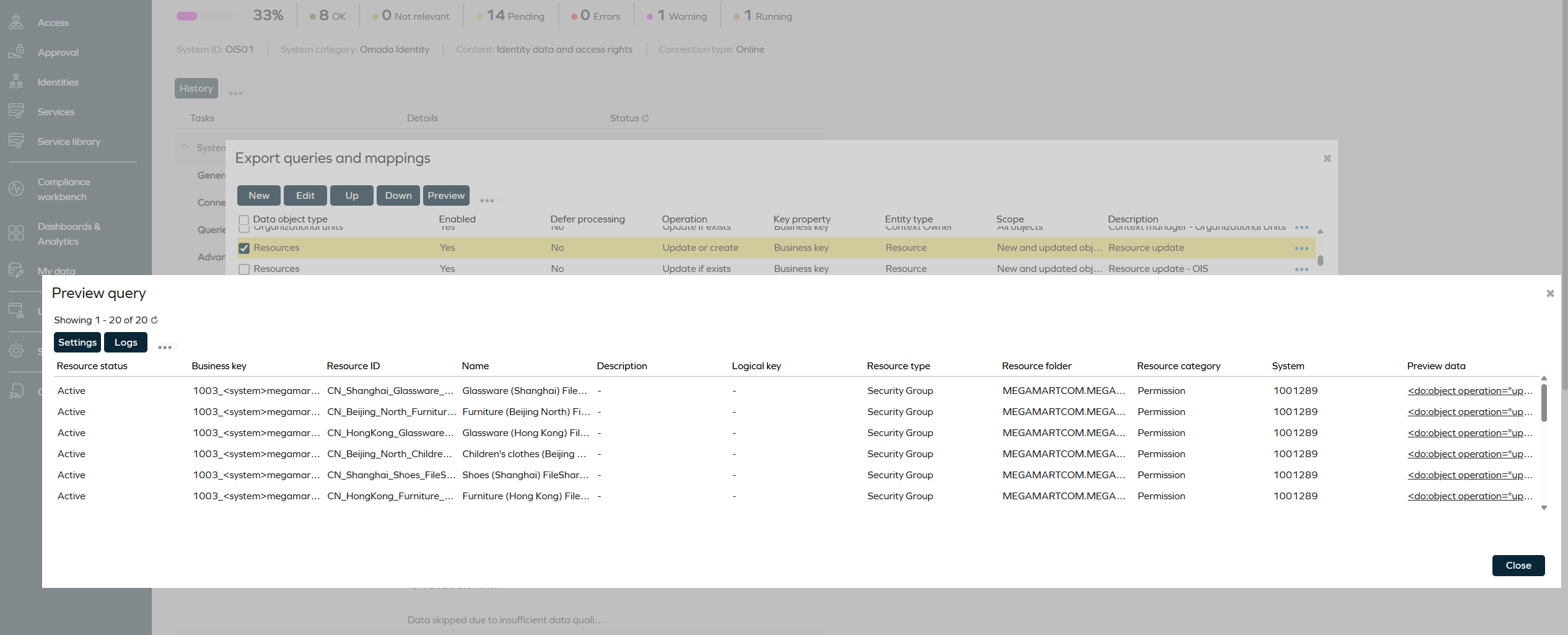Filter by 1 Warning status

click(677, 15)
